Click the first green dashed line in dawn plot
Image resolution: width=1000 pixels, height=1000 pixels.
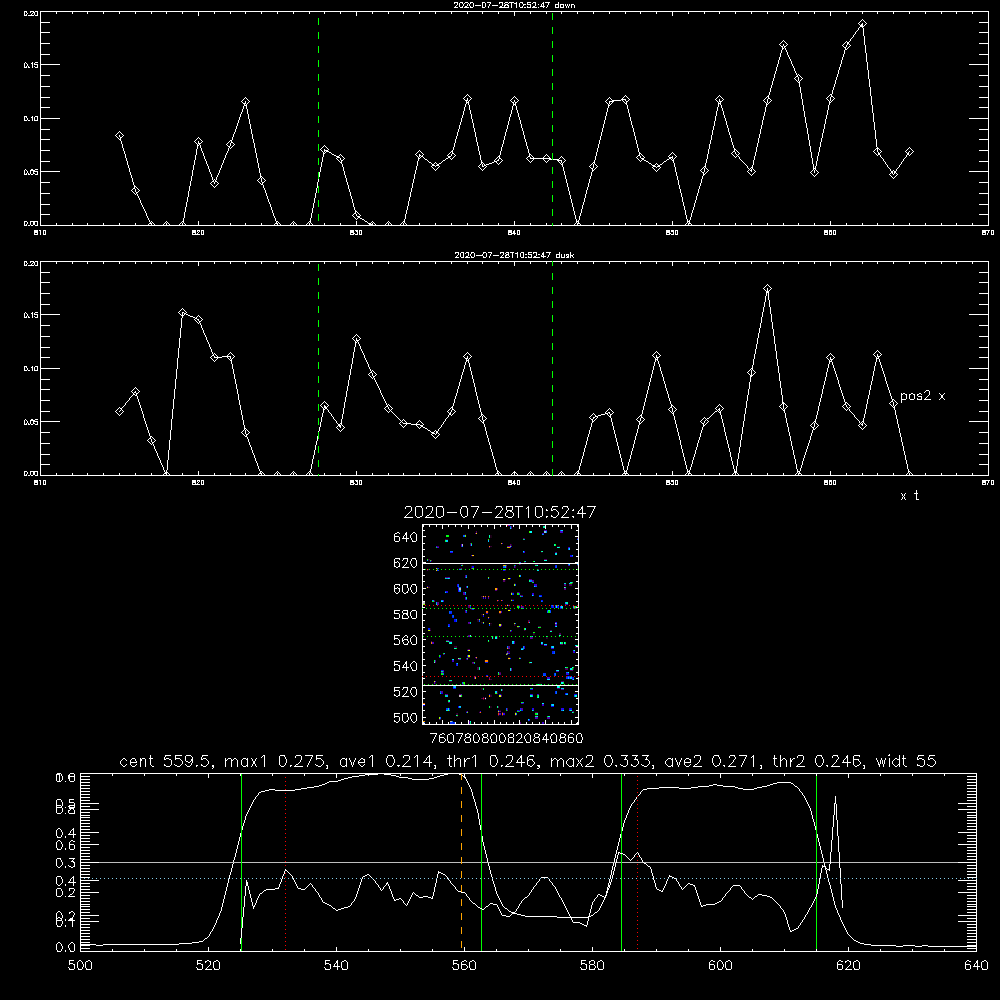318,118
